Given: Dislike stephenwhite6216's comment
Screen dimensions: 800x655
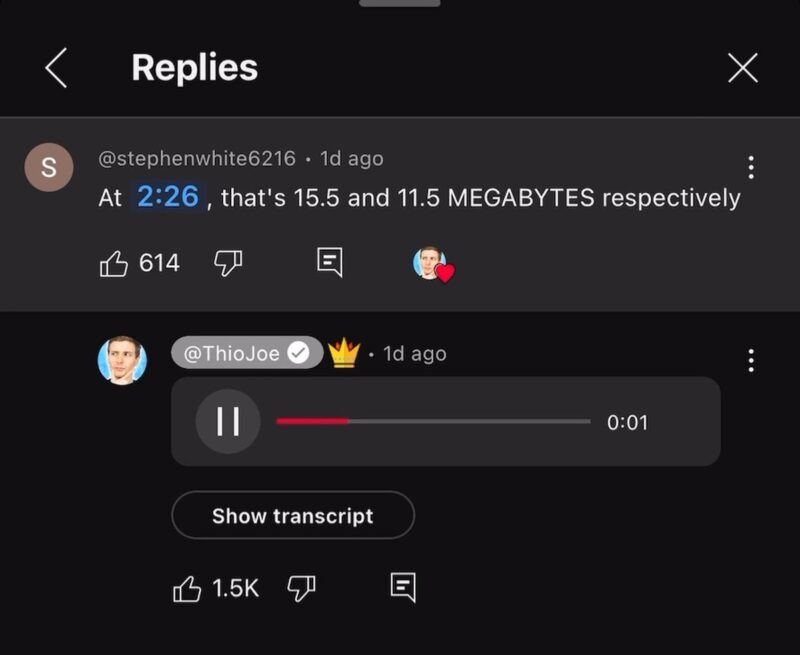Looking at the screenshot, I should (228, 263).
